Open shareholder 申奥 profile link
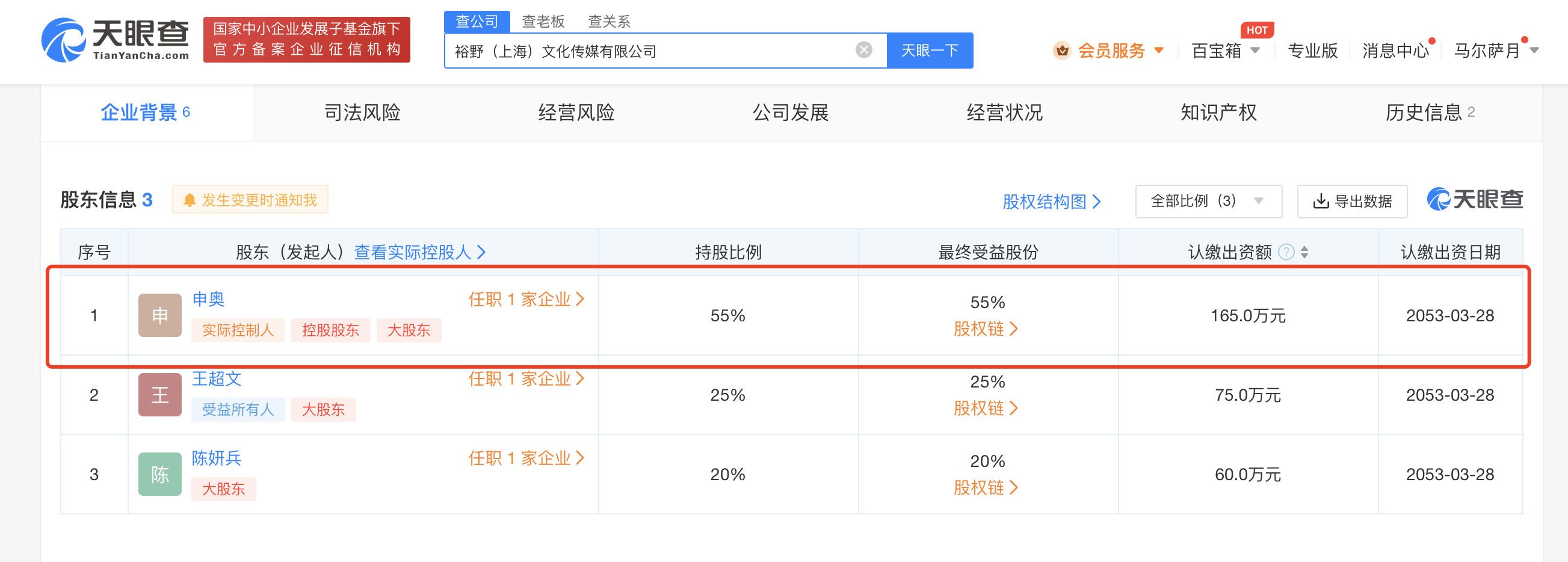The width and height of the screenshot is (1568, 562). (x=208, y=299)
